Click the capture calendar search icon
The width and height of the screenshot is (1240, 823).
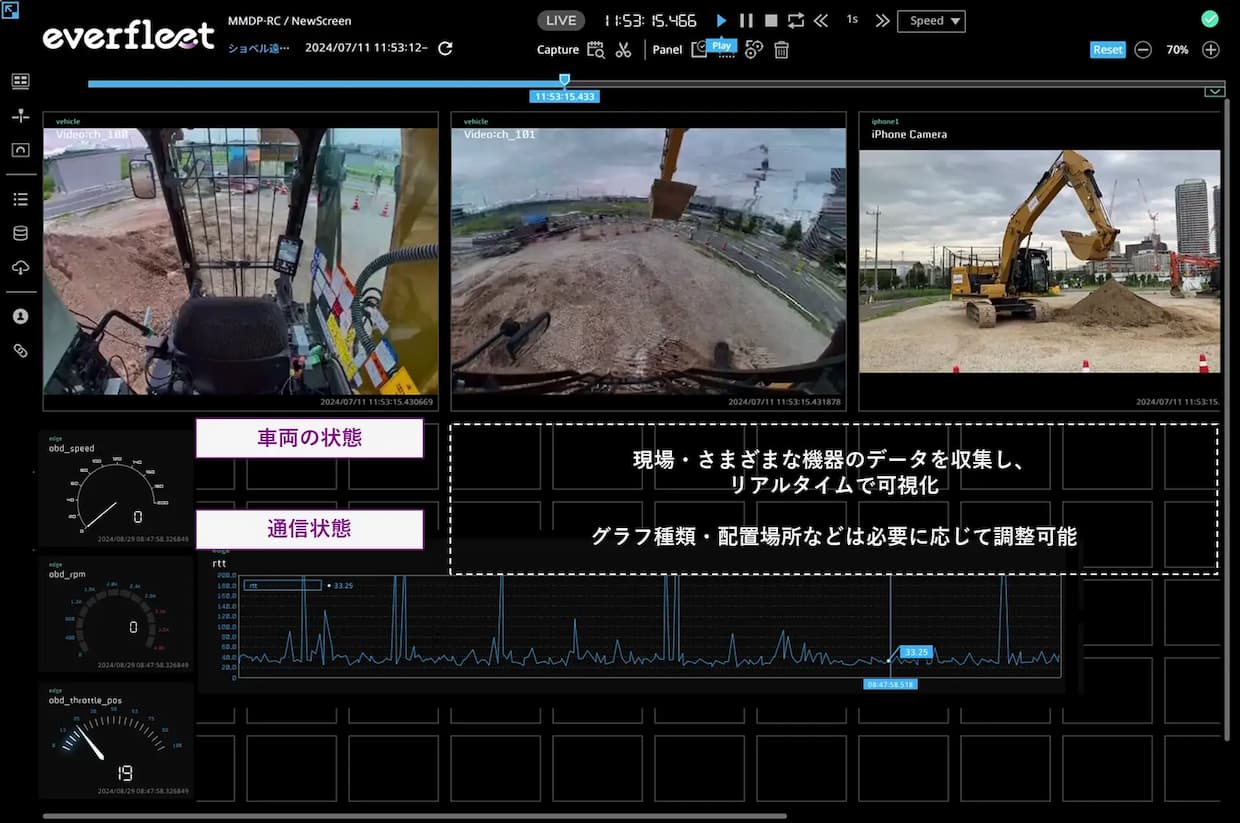[x=596, y=49]
